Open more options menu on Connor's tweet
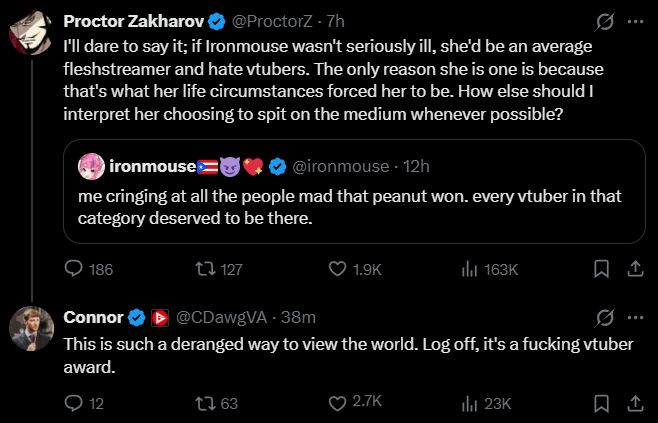658x423 pixels. tap(635, 318)
